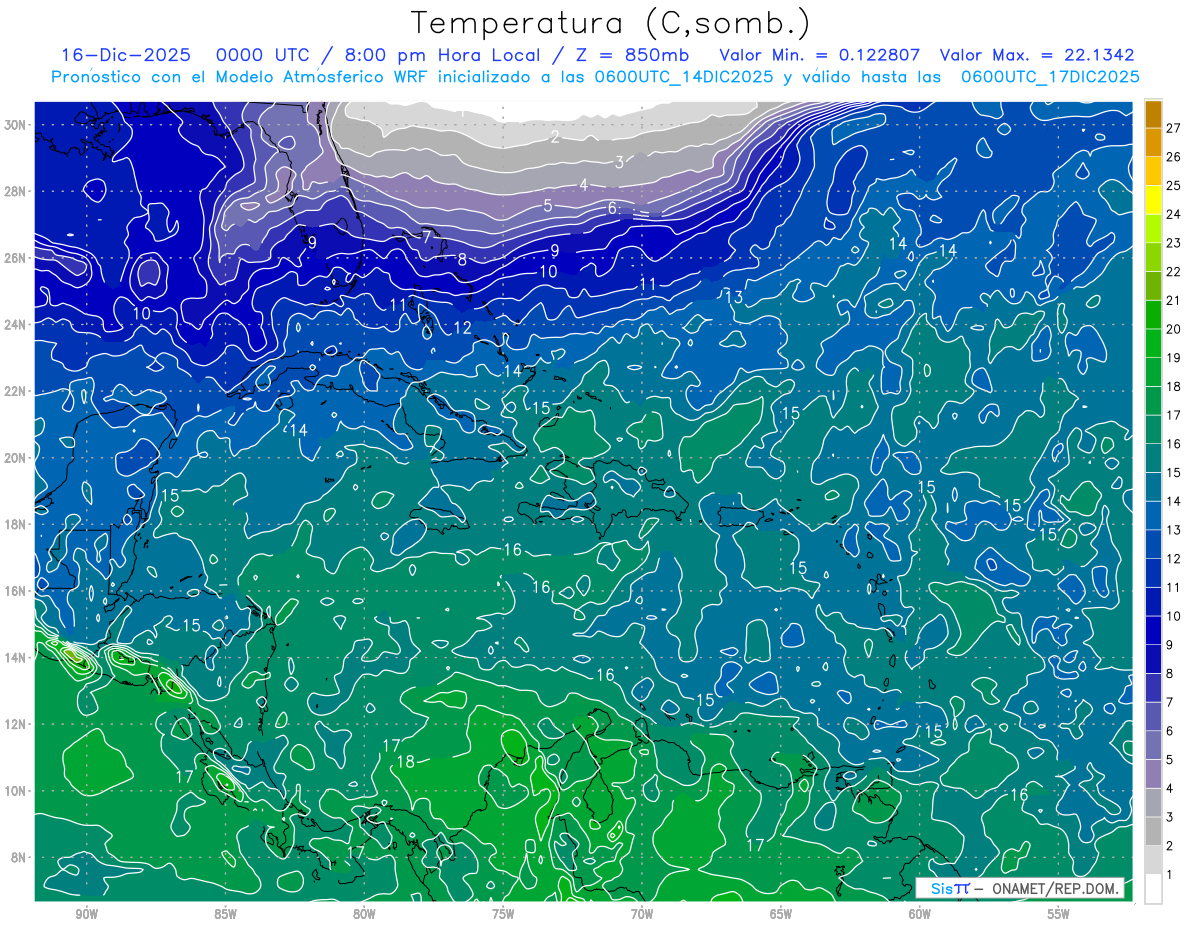Select the brown swatch above legend value 27
Screen dimensions: 1200x927
click(1153, 114)
